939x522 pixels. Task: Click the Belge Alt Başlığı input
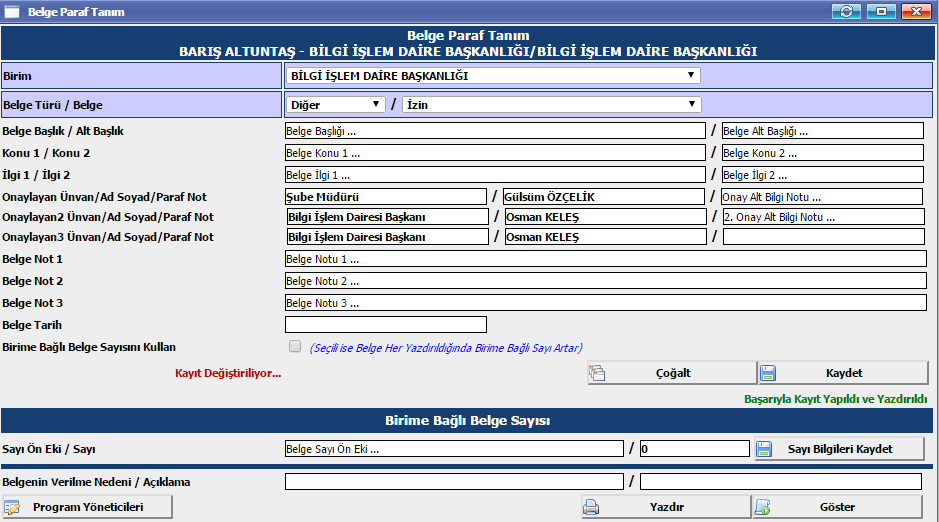[x=822, y=131]
